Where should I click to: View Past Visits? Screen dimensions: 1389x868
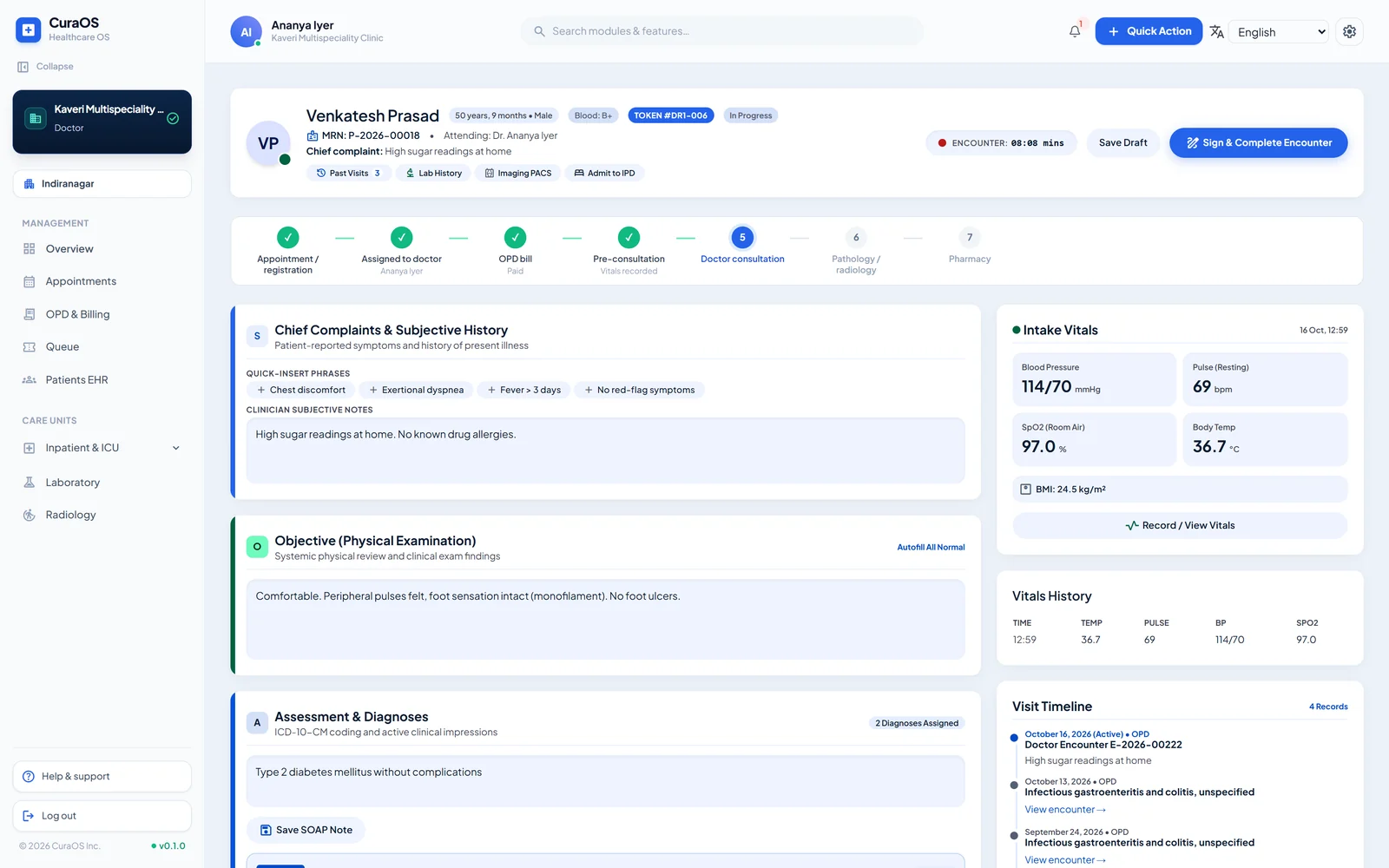pos(347,174)
